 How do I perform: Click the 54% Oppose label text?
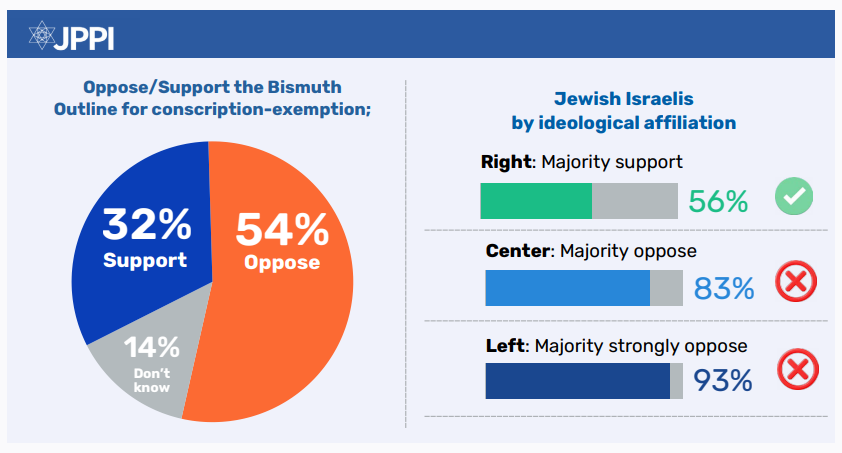pos(281,242)
